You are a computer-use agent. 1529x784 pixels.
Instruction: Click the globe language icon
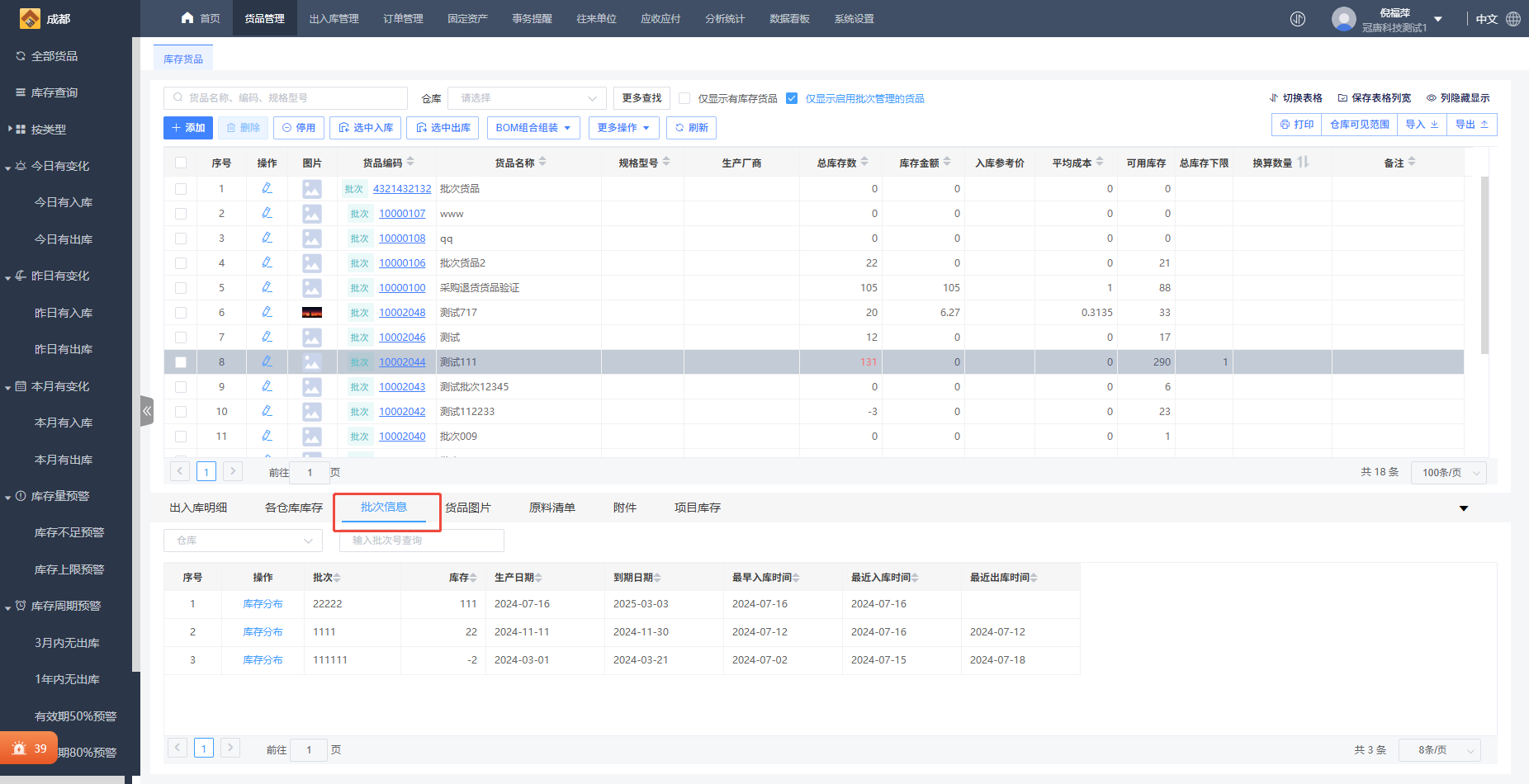point(1513,19)
